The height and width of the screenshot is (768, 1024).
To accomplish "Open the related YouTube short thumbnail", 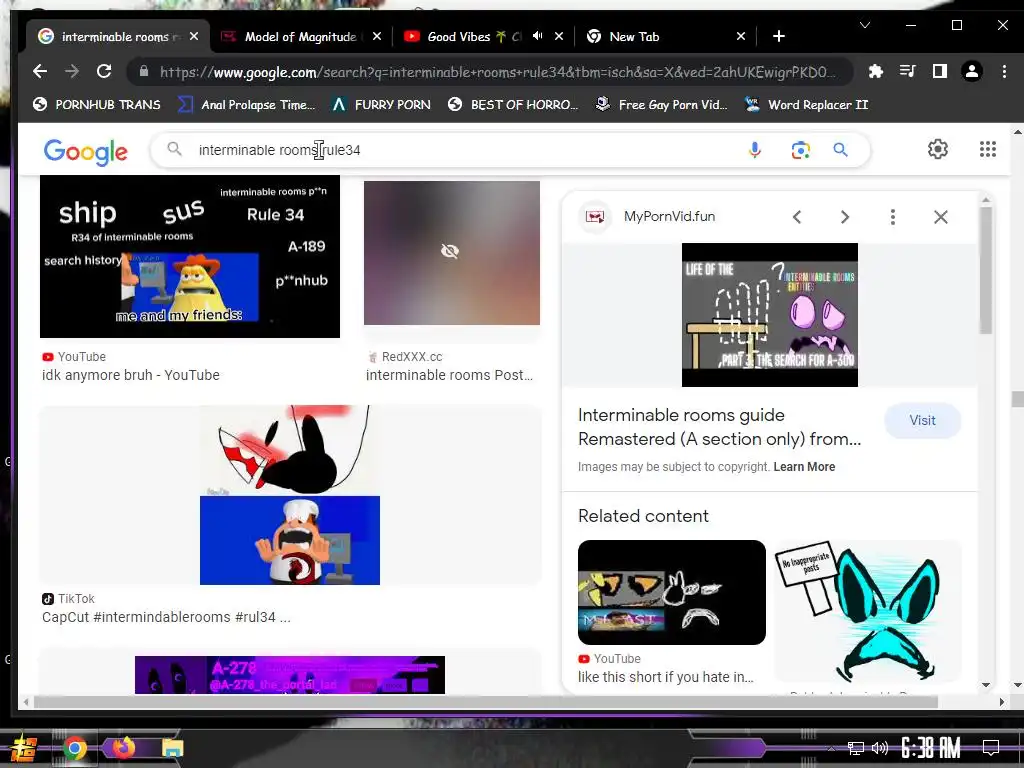I will click(x=671, y=592).
